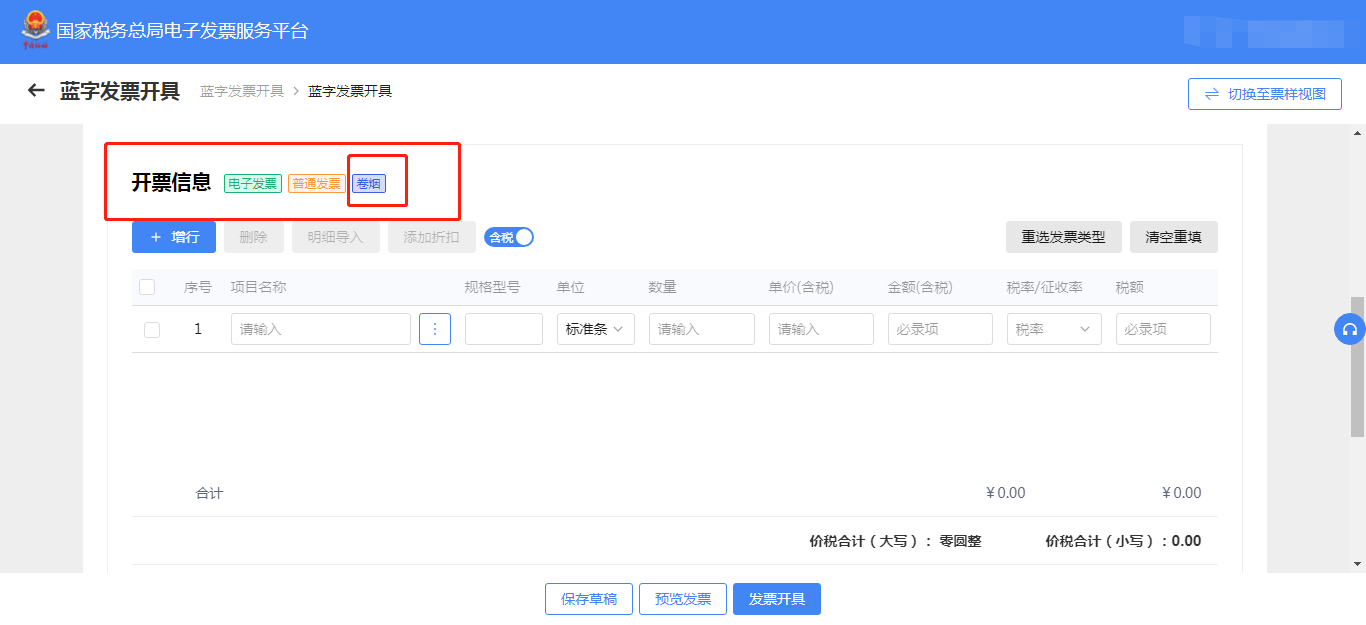Click the 规格型号 input box
Image resolution: width=1366 pixels, height=625 pixels.
coord(504,329)
